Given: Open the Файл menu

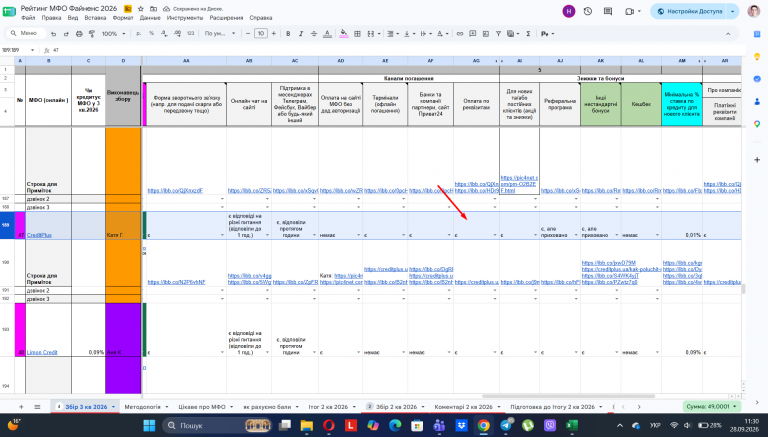Looking at the screenshot, I should pyautogui.click(x=28, y=18).
